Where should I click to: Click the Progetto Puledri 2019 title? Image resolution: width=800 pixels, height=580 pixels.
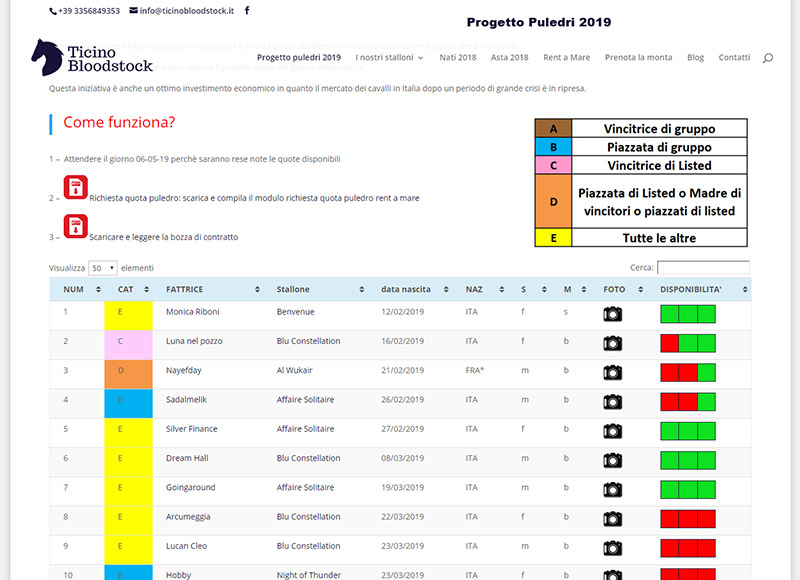point(539,22)
